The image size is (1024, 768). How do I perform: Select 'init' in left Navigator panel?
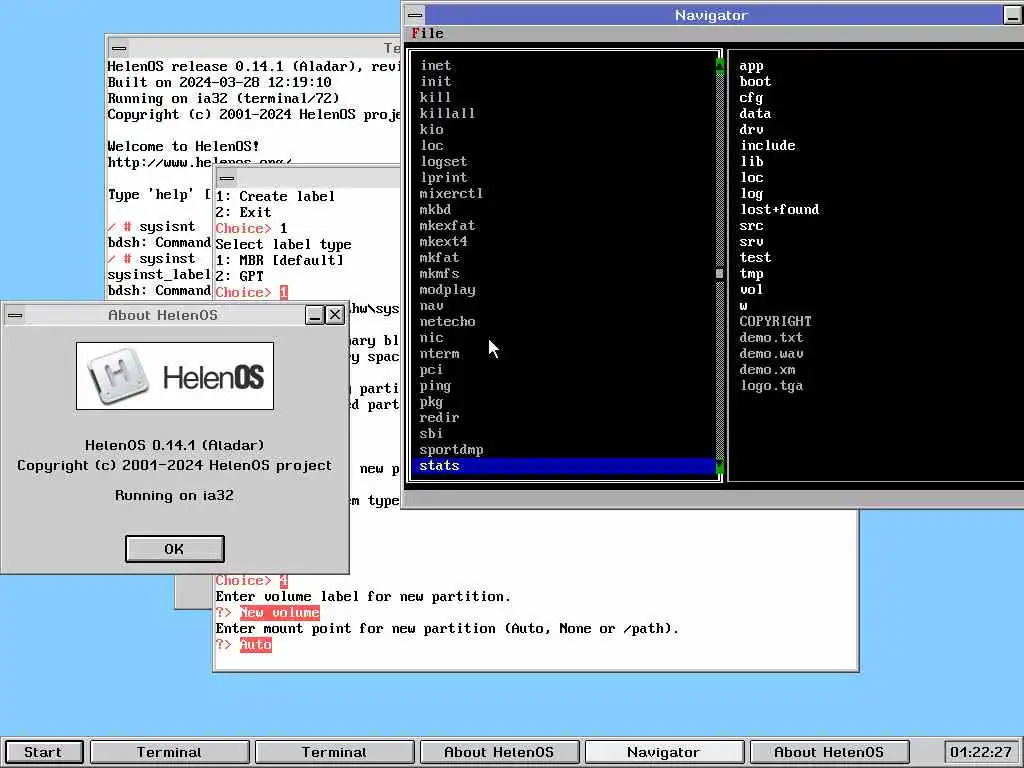436,81
